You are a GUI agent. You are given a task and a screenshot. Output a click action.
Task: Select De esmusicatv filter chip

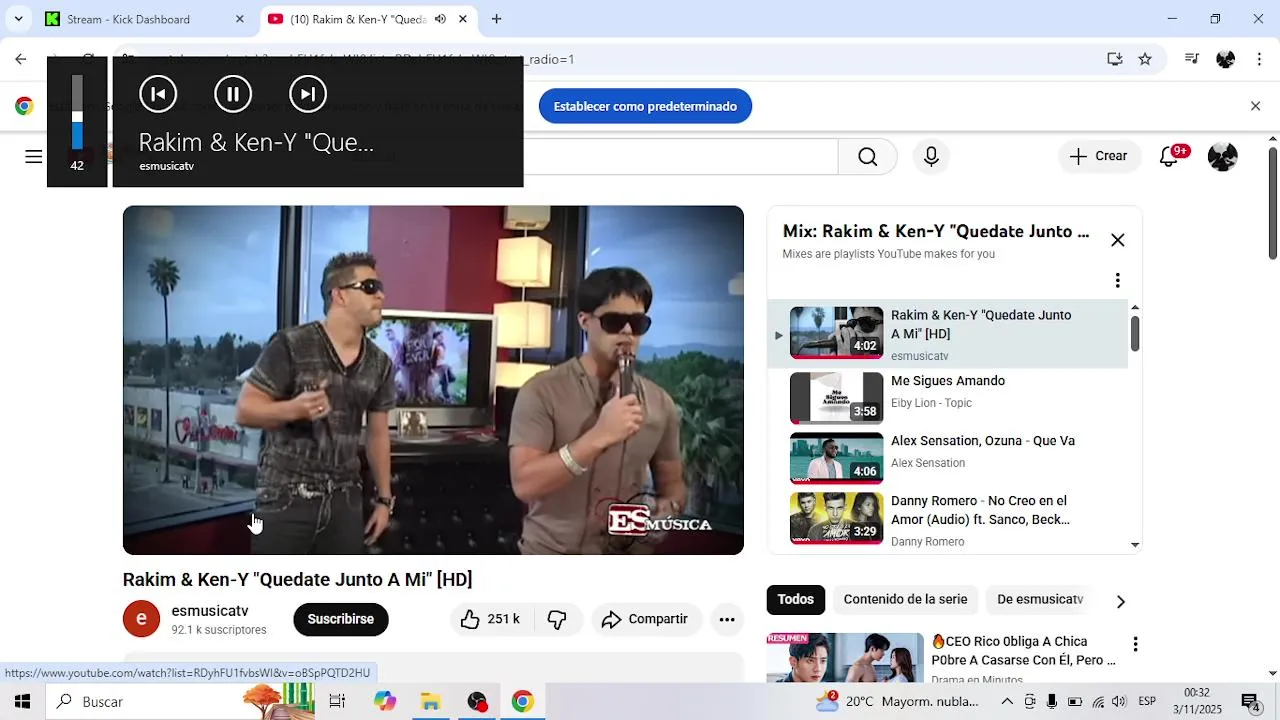pyautogui.click(x=1040, y=599)
